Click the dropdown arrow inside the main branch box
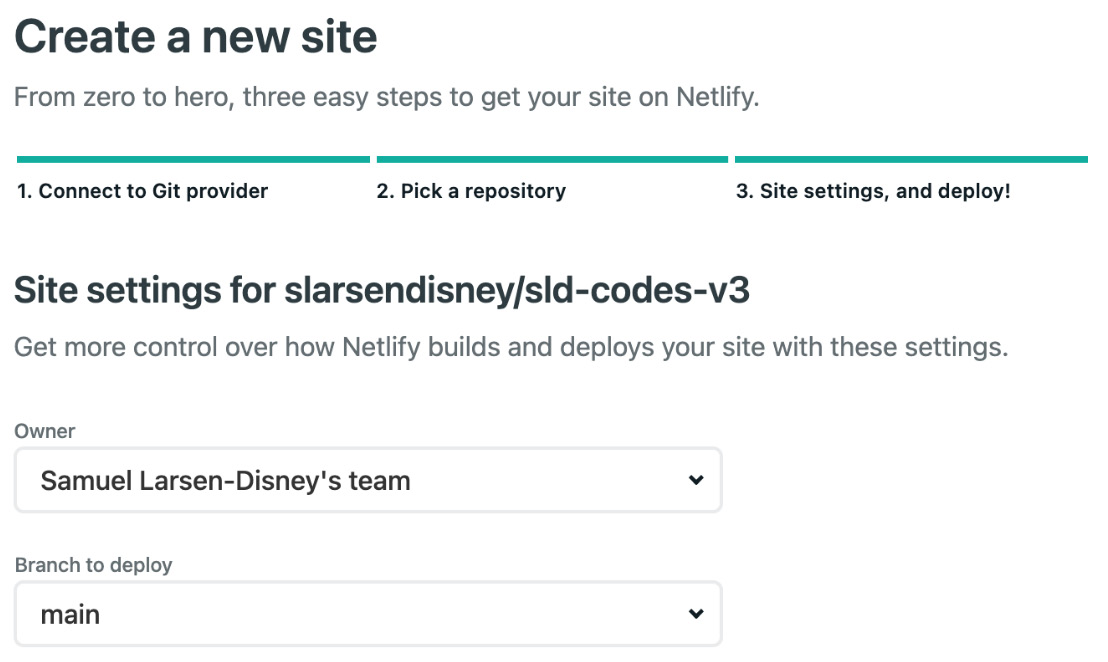Screen dimensions: 1108x662 696,613
